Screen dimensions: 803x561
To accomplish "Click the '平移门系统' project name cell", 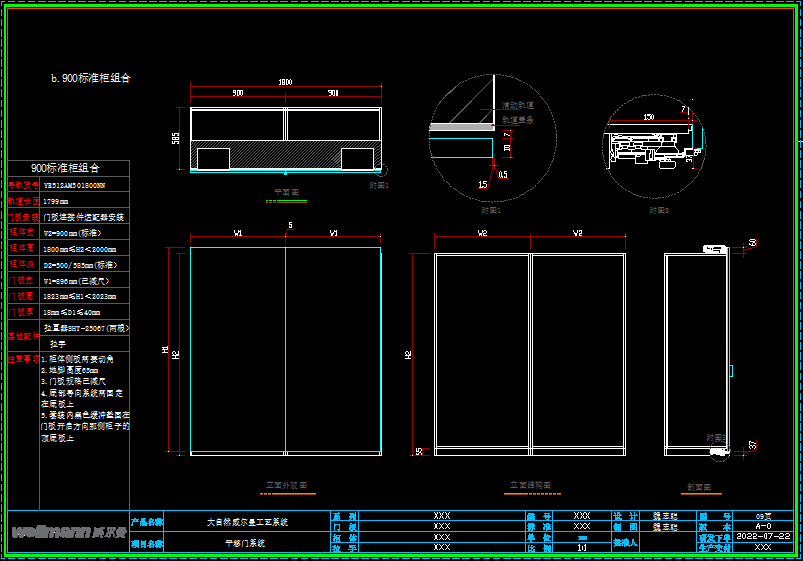I will 246,543.
